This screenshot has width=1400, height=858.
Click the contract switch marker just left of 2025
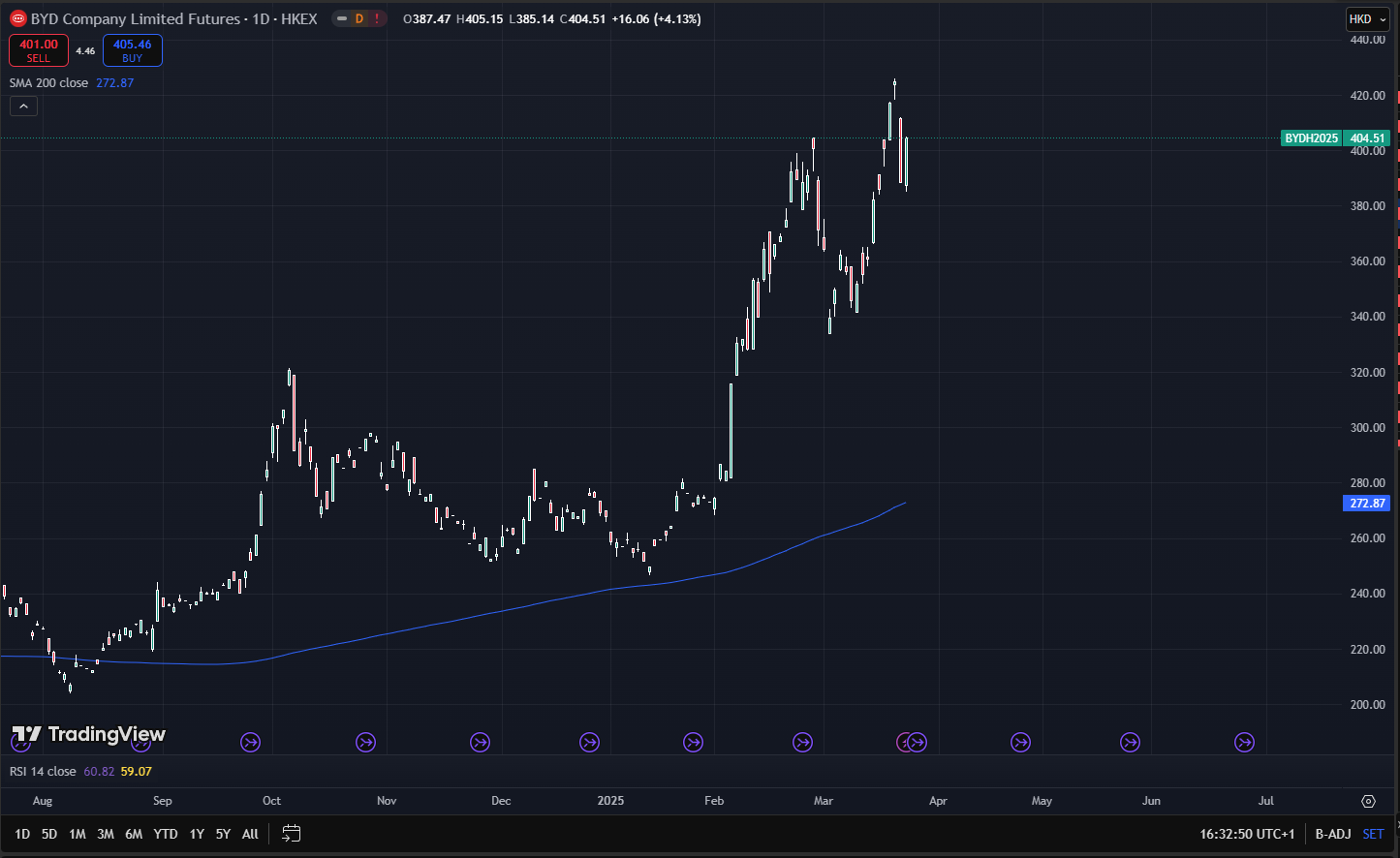click(589, 743)
